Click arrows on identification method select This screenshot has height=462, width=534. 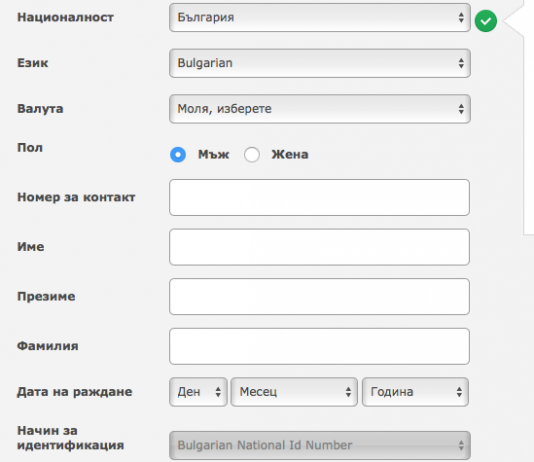pos(461,445)
